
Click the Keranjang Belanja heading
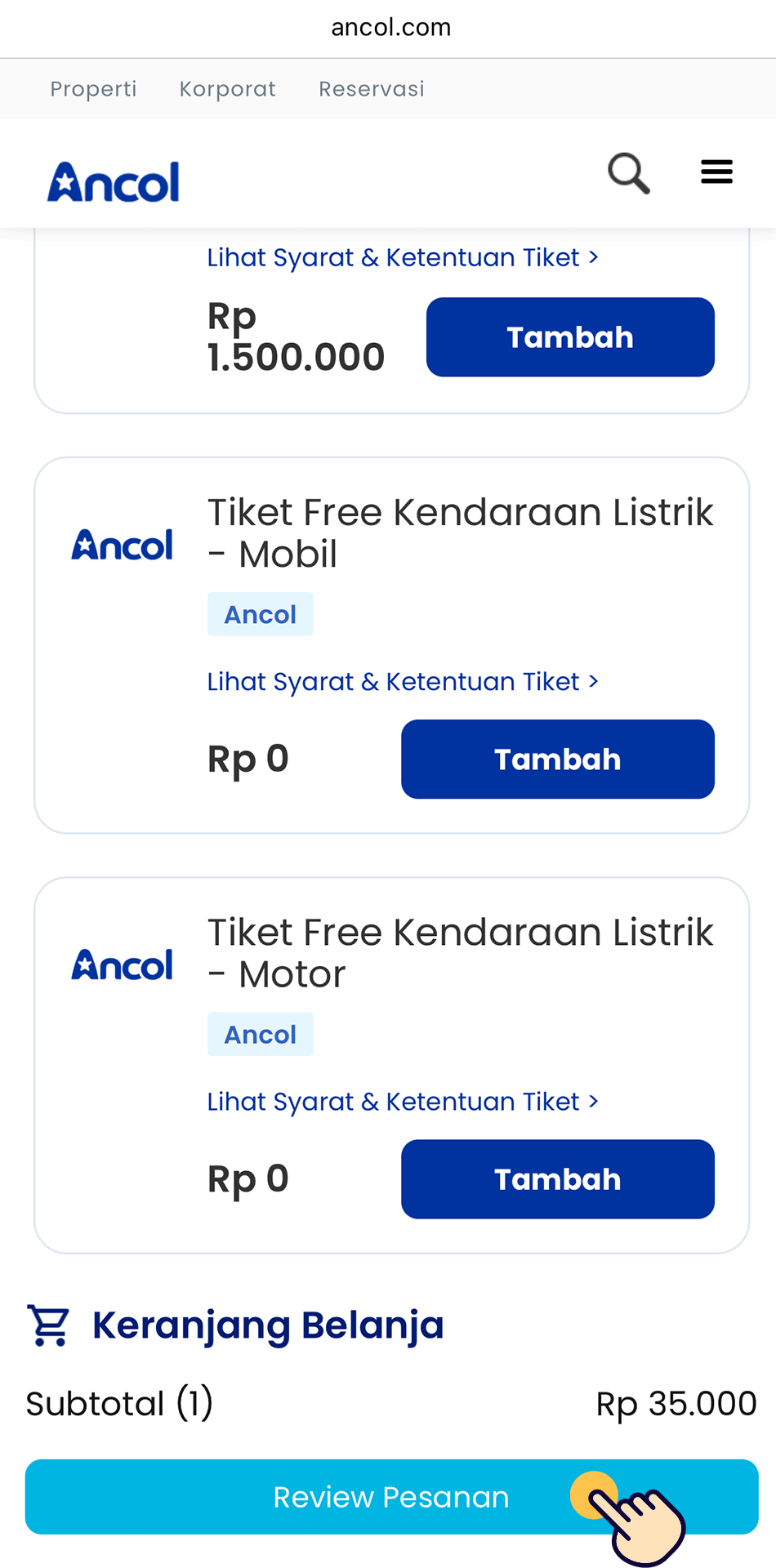click(x=268, y=1325)
